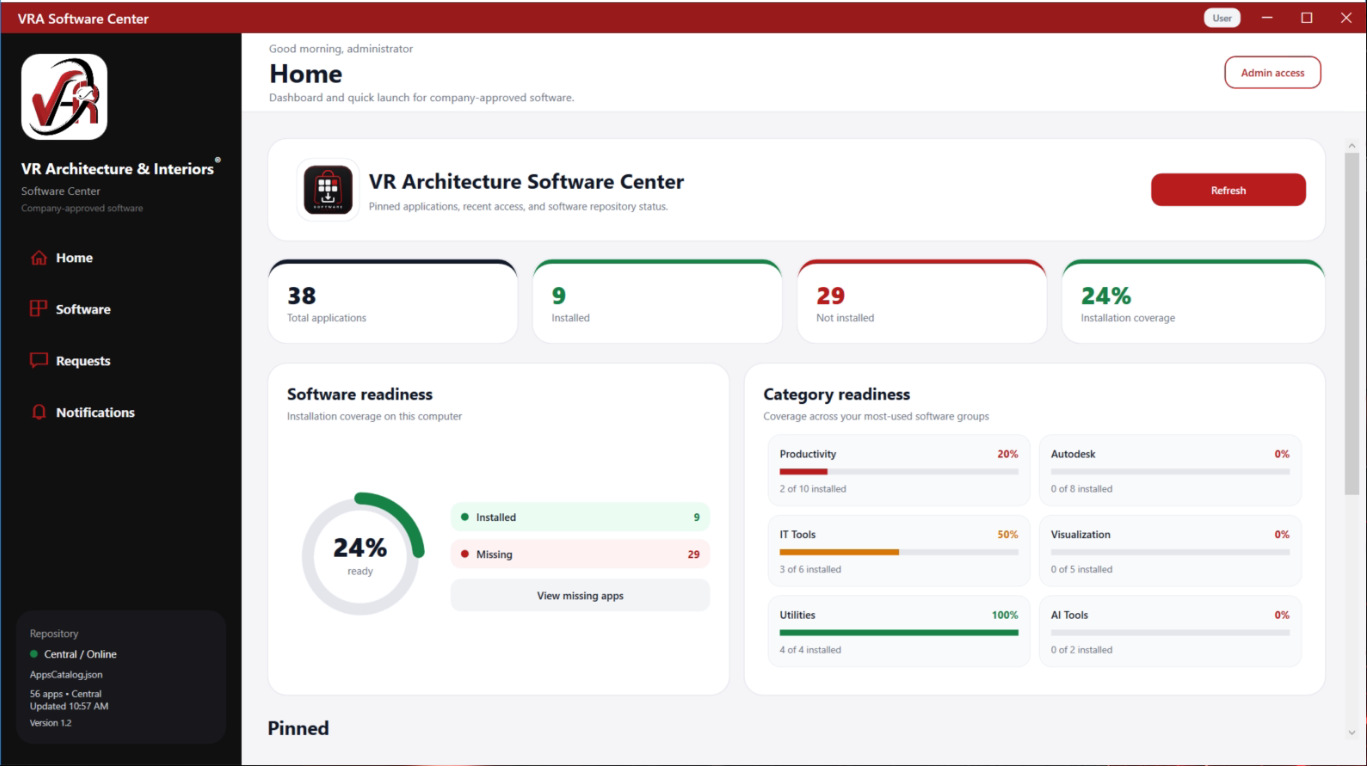The height and width of the screenshot is (766, 1367).
Task: Click View missing apps button
Action: click(x=580, y=595)
